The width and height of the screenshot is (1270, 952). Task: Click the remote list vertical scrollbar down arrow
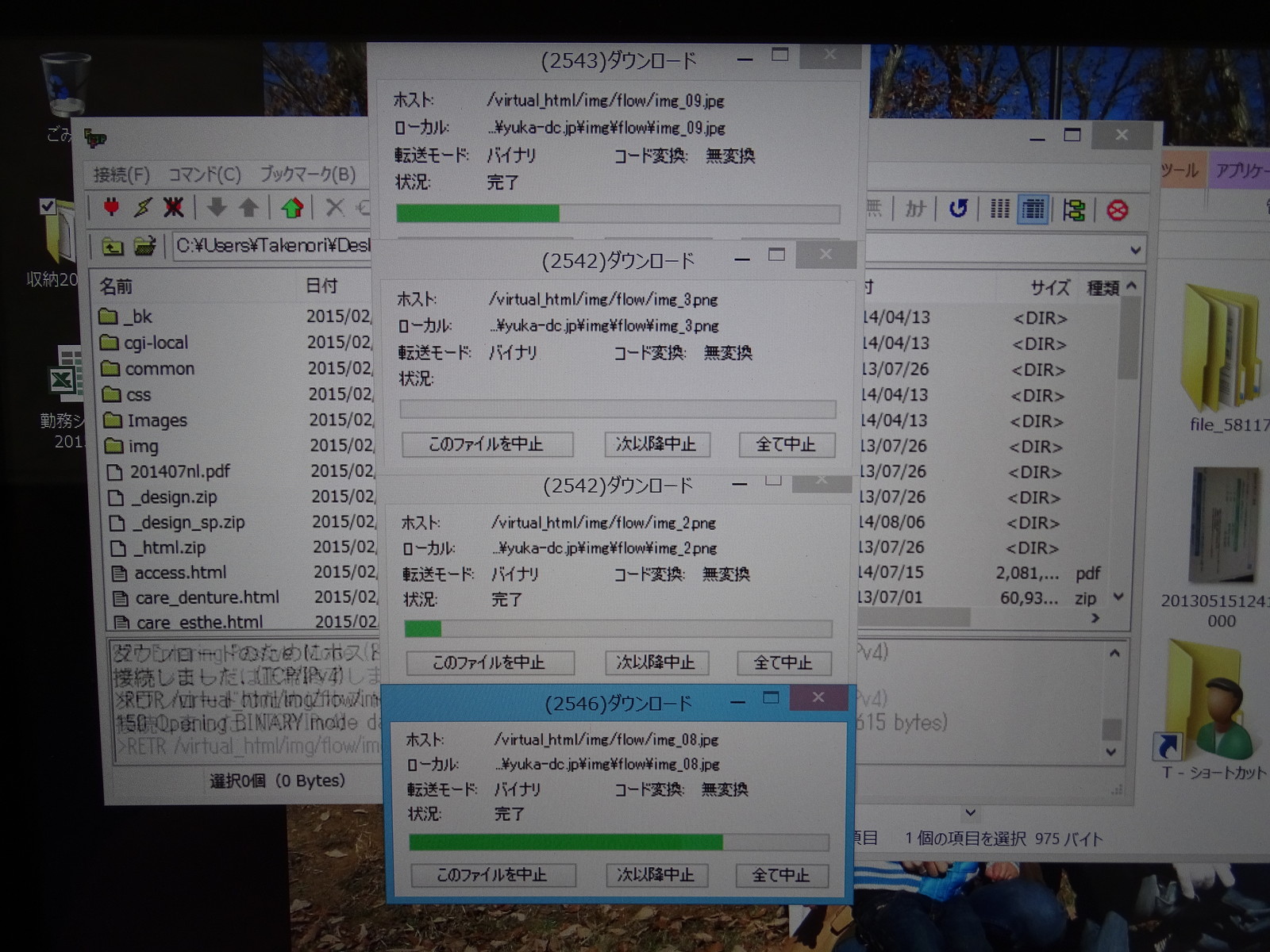pos(1119,597)
